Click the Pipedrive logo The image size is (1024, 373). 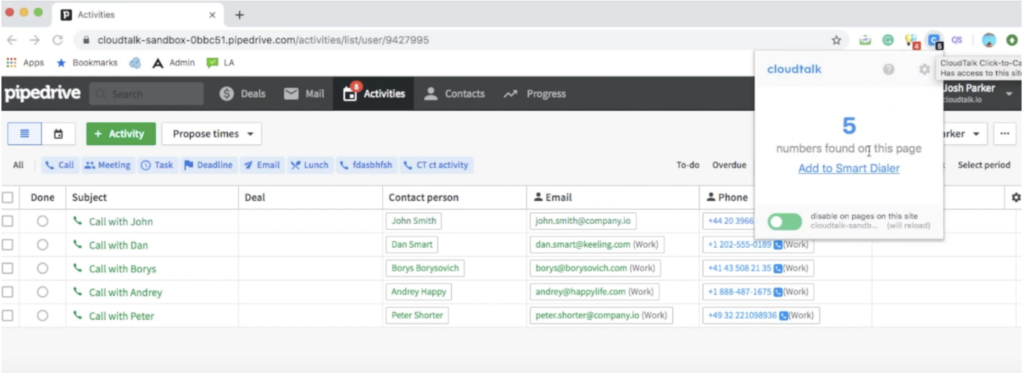coord(42,93)
